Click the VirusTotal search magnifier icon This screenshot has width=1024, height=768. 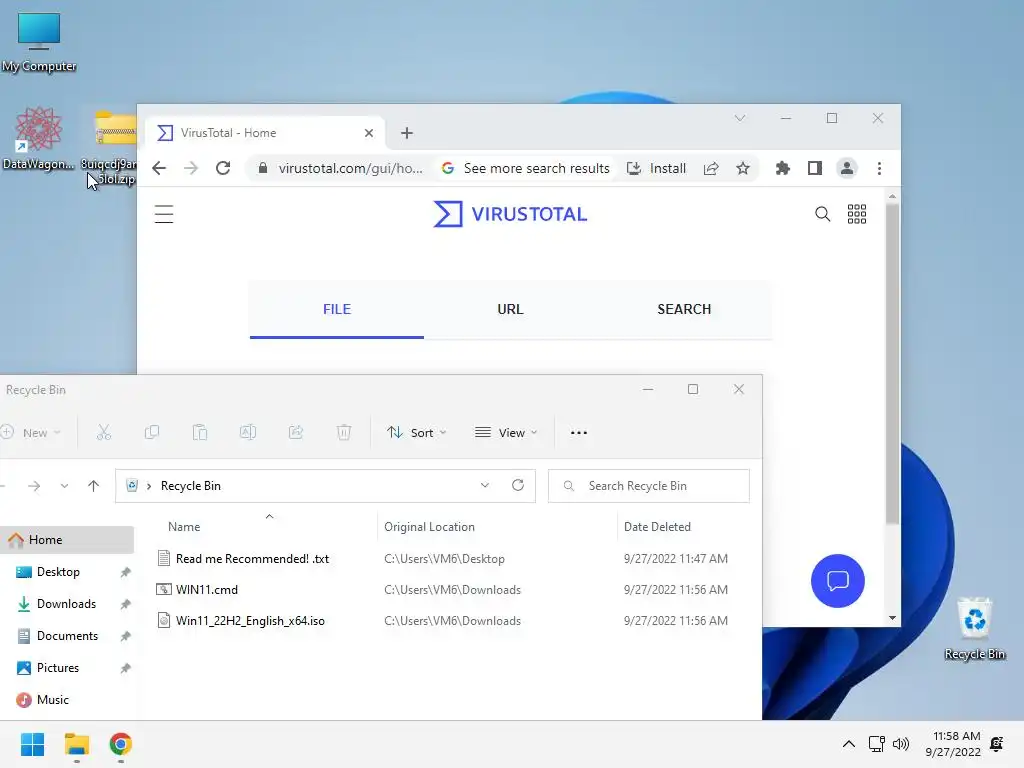(822, 214)
